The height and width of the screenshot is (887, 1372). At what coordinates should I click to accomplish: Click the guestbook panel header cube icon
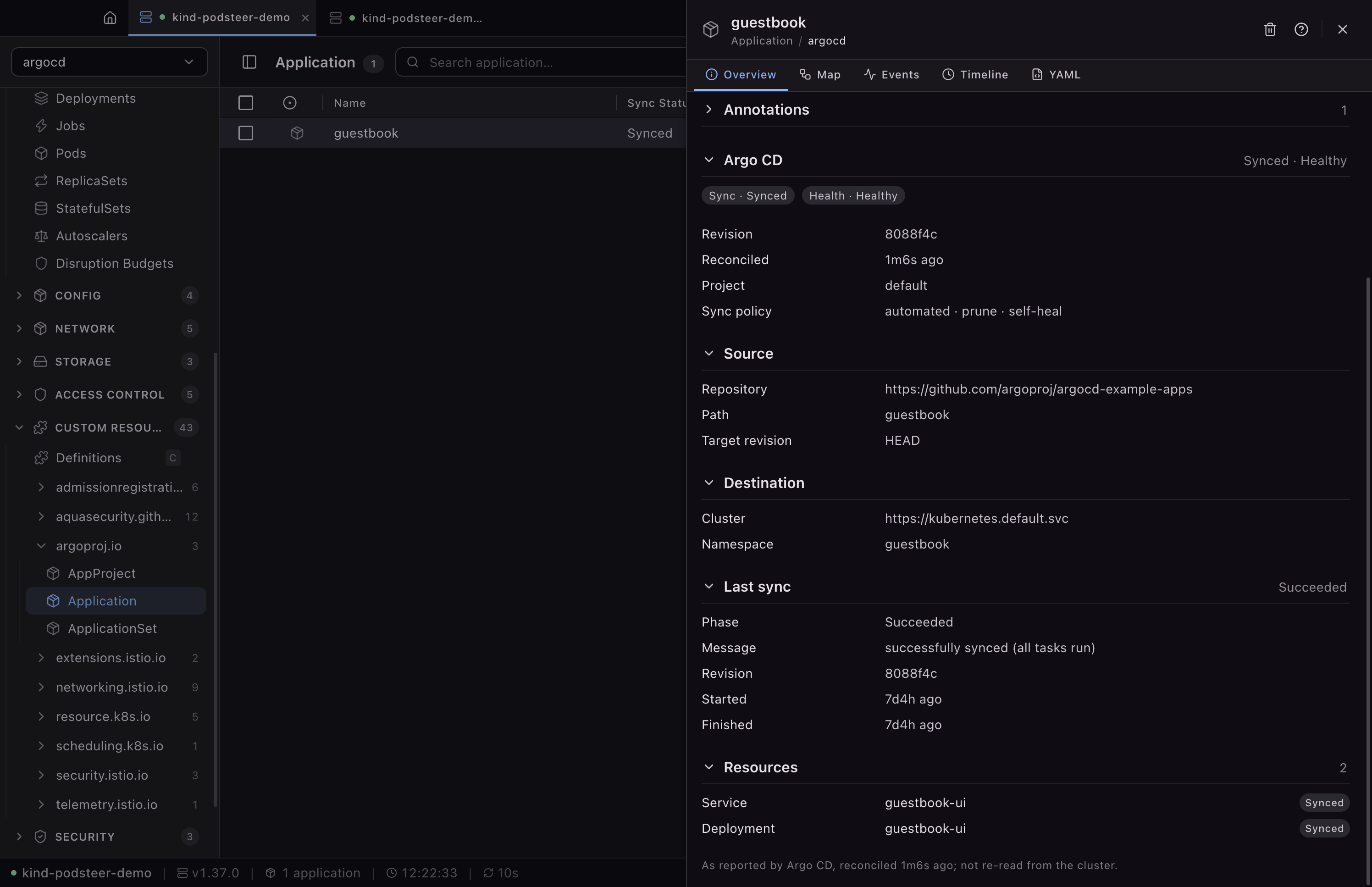pos(710,29)
